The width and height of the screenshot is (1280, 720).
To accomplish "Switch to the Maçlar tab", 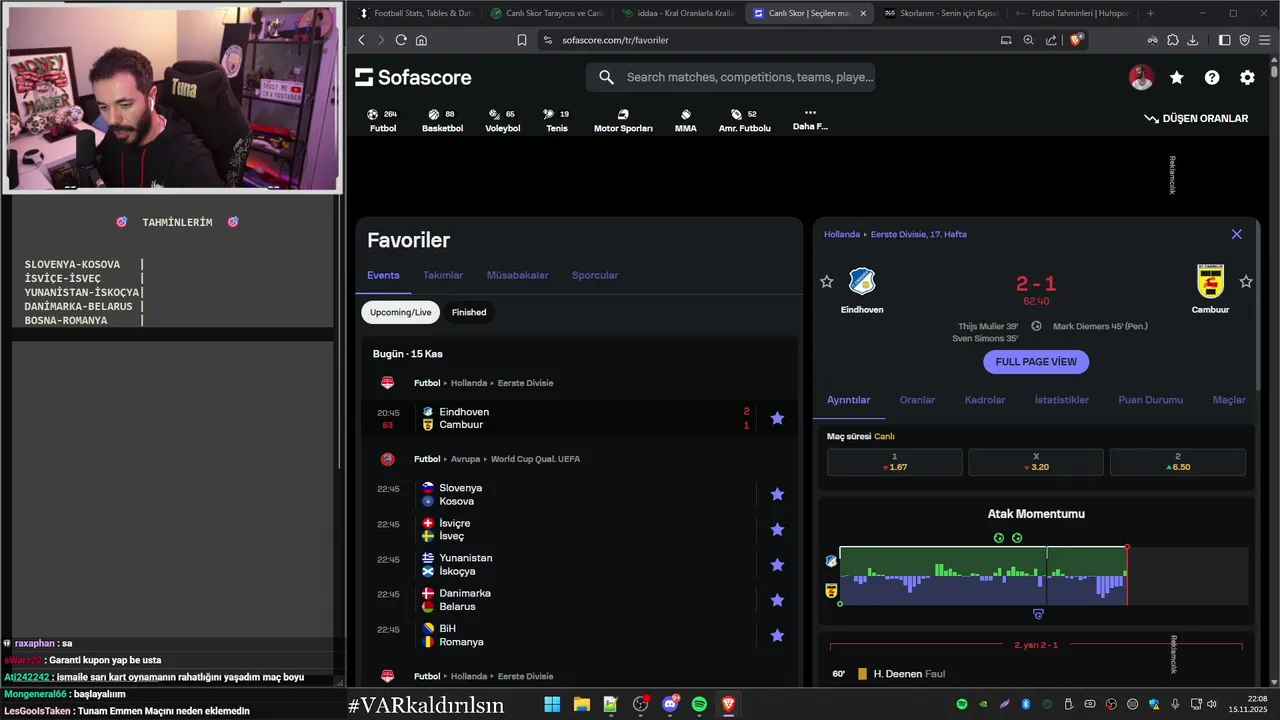I will [x=1229, y=400].
